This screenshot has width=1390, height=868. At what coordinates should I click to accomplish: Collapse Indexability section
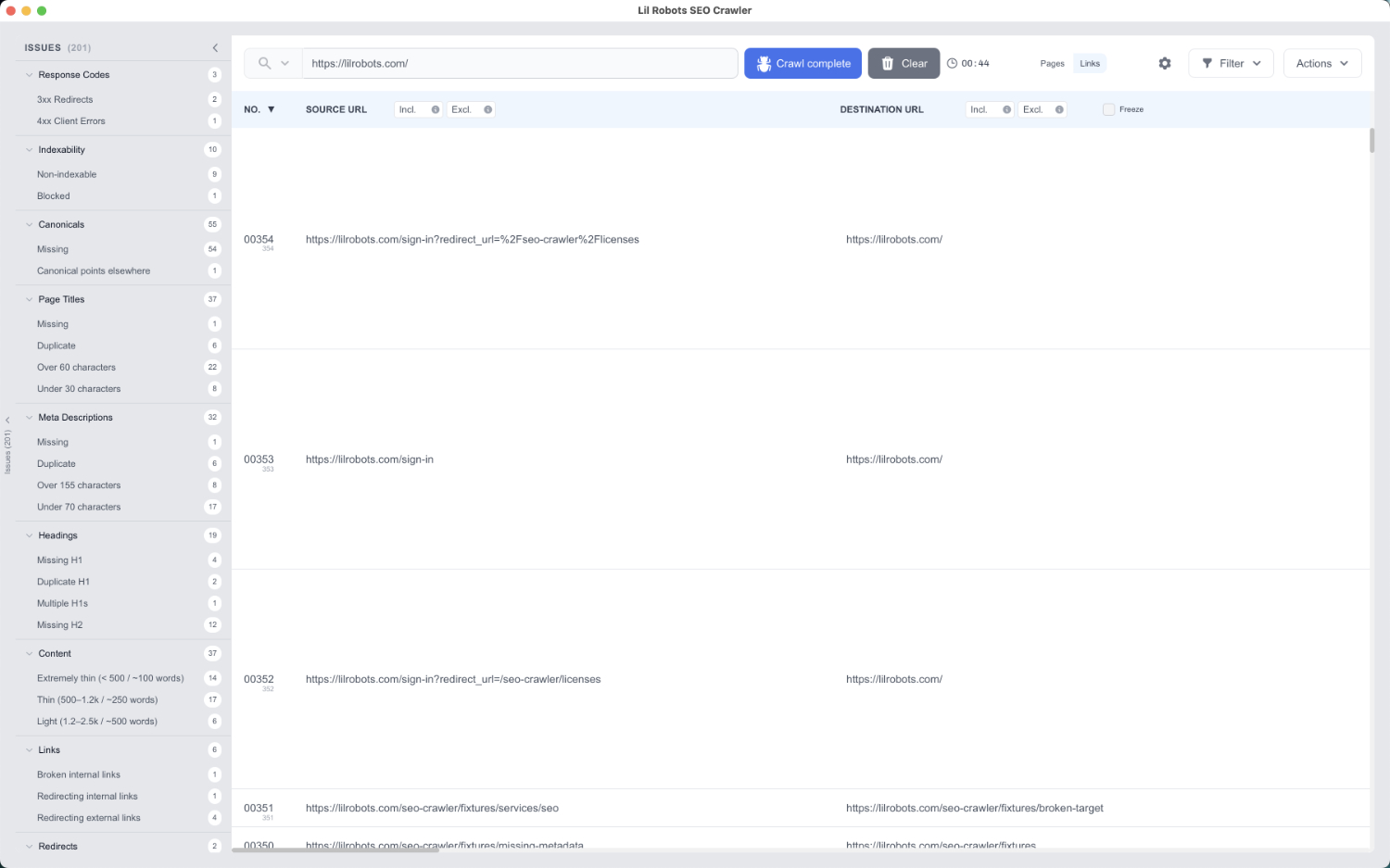(x=30, y=150)
